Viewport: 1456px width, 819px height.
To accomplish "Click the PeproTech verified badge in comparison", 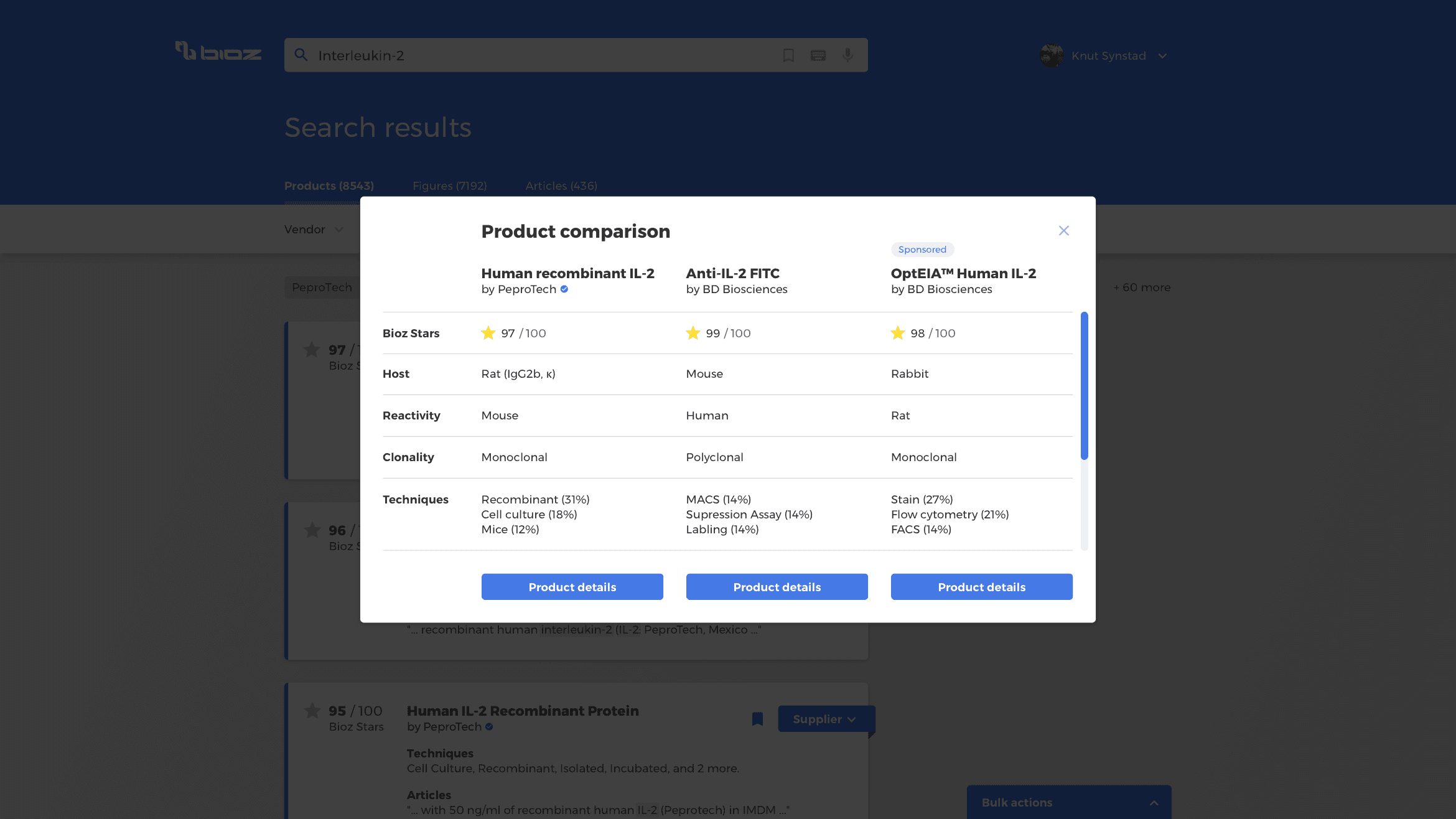I will (564, 289).
